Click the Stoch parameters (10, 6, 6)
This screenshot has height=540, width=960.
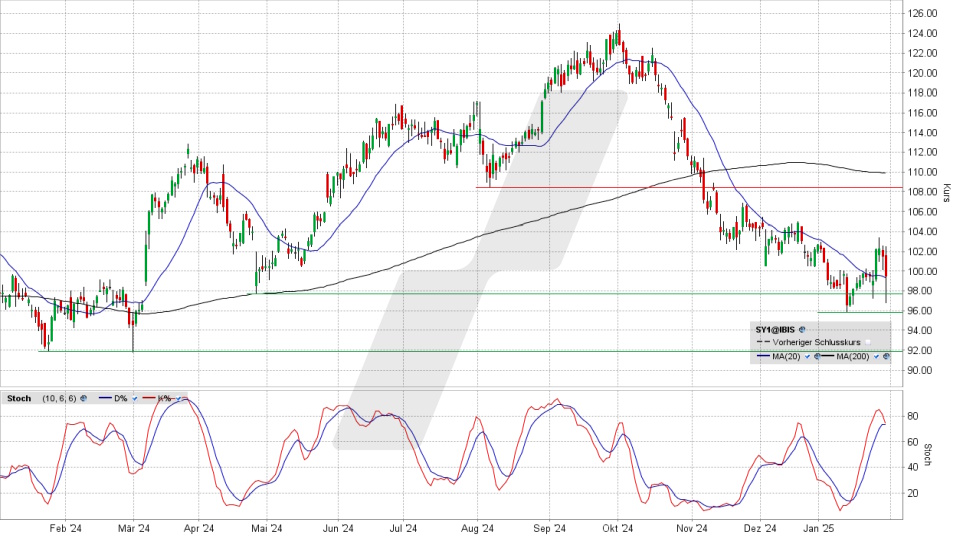click(x=59, y=399)
